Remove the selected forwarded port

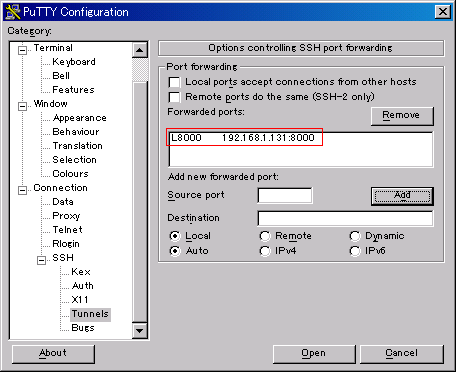pyautogui.click(x=402, y=116)
